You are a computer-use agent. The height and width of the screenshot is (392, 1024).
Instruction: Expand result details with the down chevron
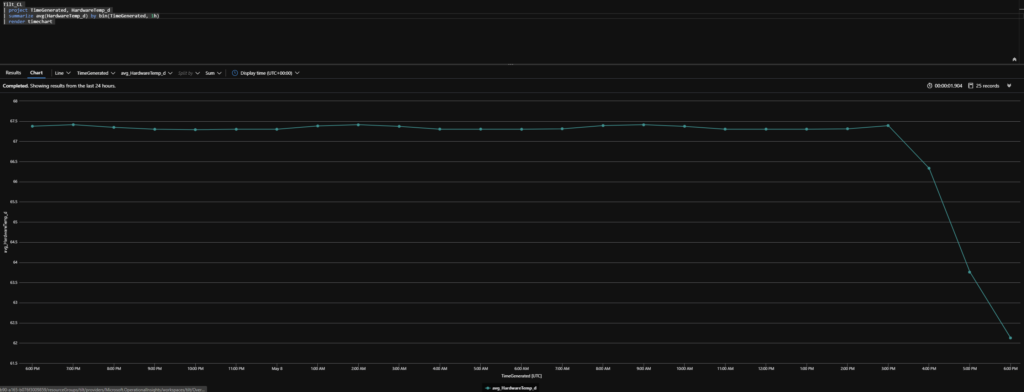point(1009,86)
